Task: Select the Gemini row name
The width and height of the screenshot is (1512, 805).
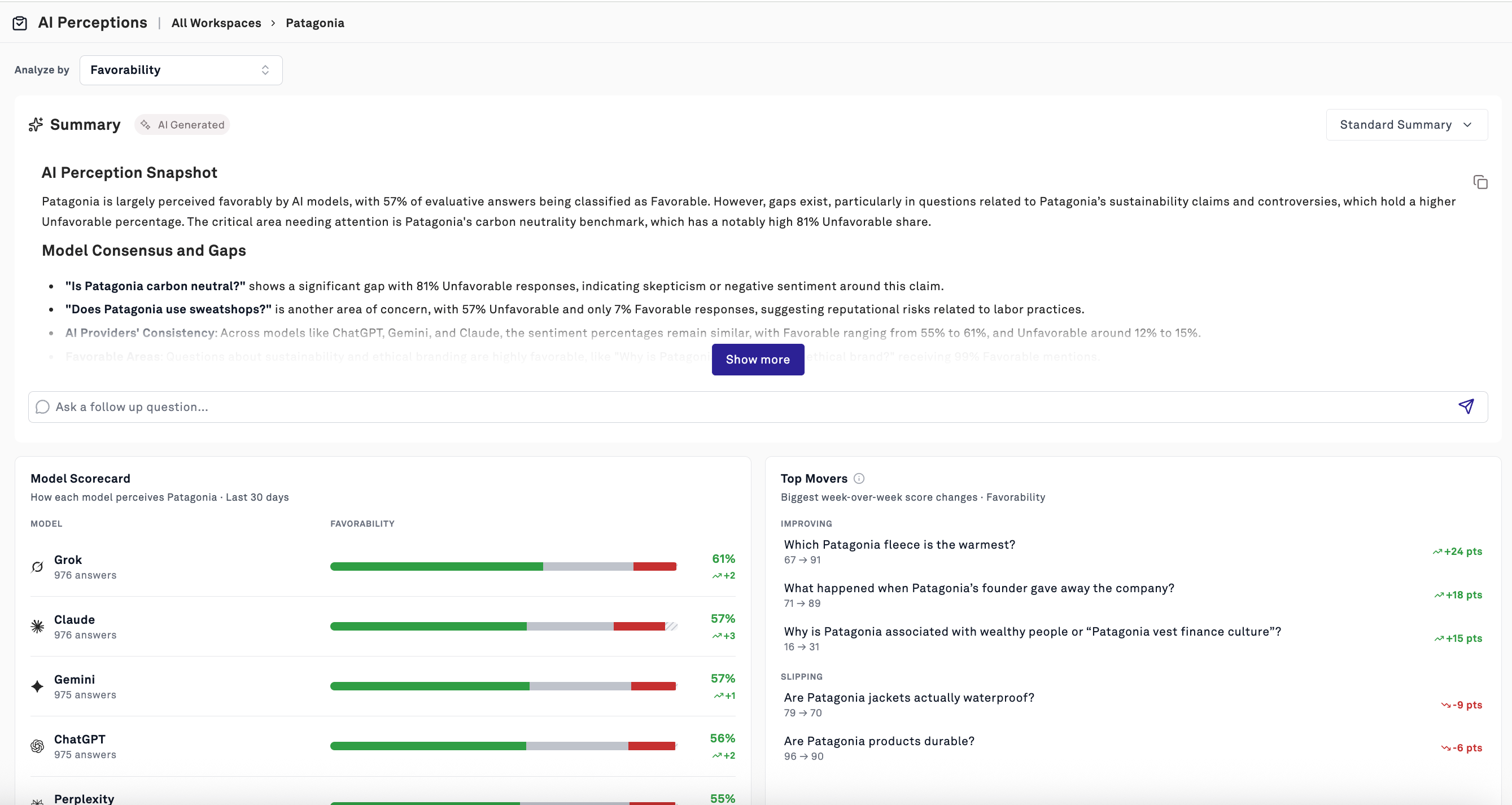Action: (75, 680)
